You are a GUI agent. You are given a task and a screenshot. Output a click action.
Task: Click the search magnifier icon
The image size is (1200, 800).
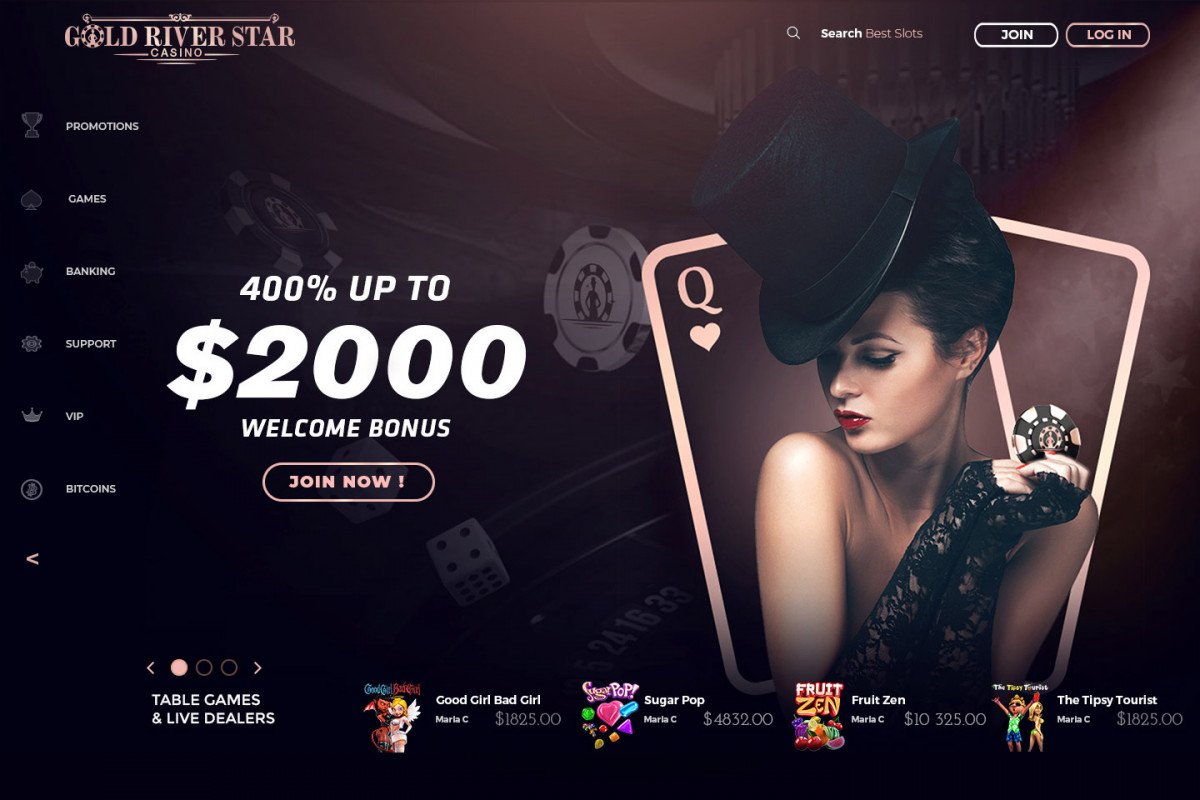[x=793, y=33]
